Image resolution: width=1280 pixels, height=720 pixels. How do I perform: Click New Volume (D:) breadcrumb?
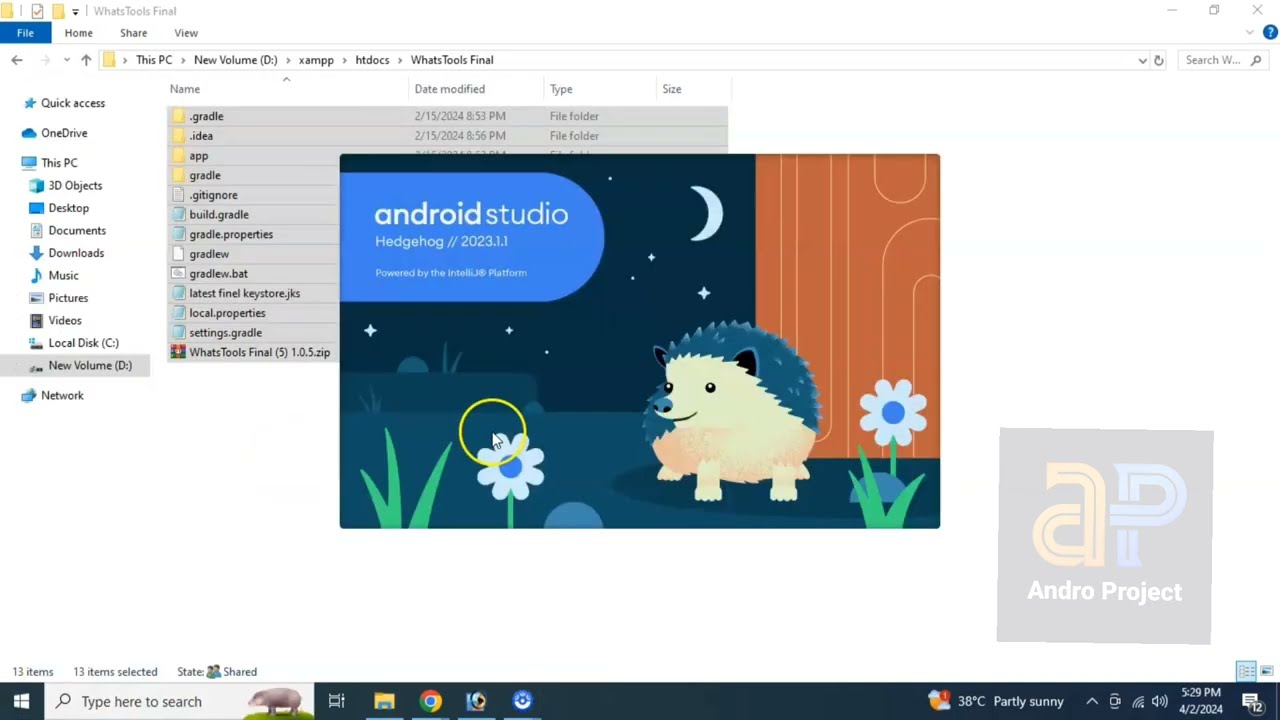(x=235, y=60)
